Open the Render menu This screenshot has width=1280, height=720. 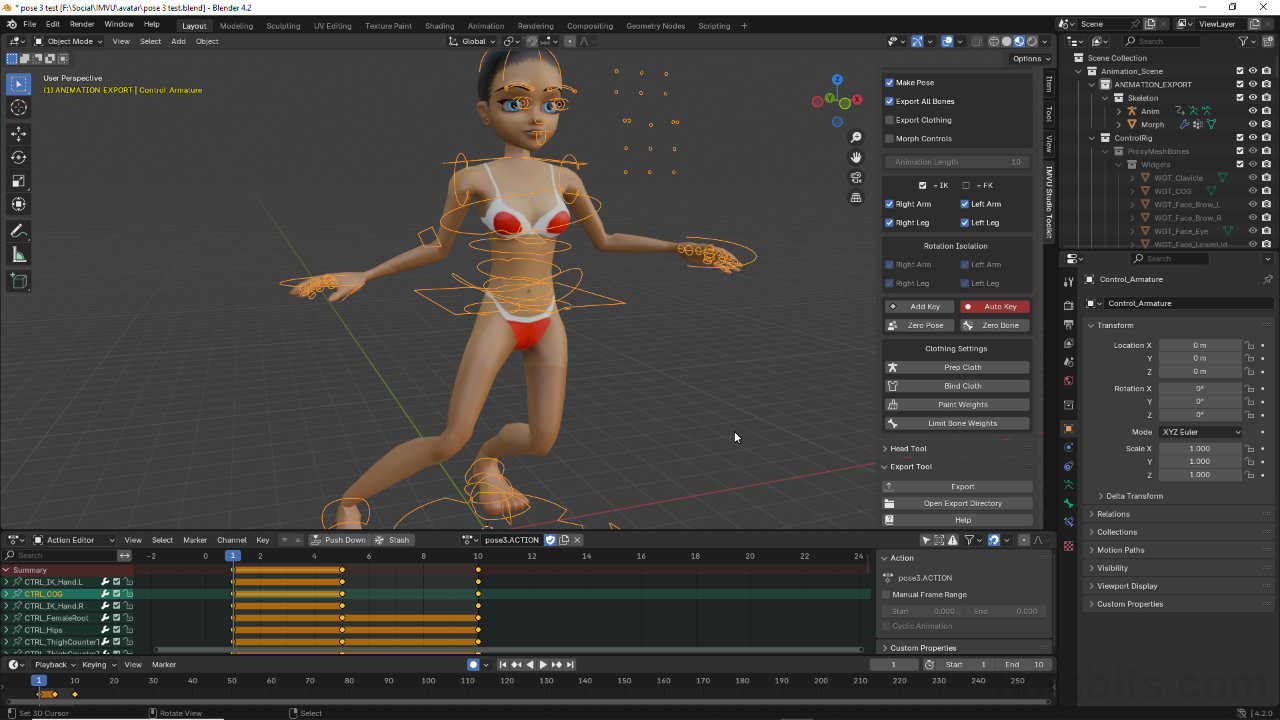(x=82, y=24)
